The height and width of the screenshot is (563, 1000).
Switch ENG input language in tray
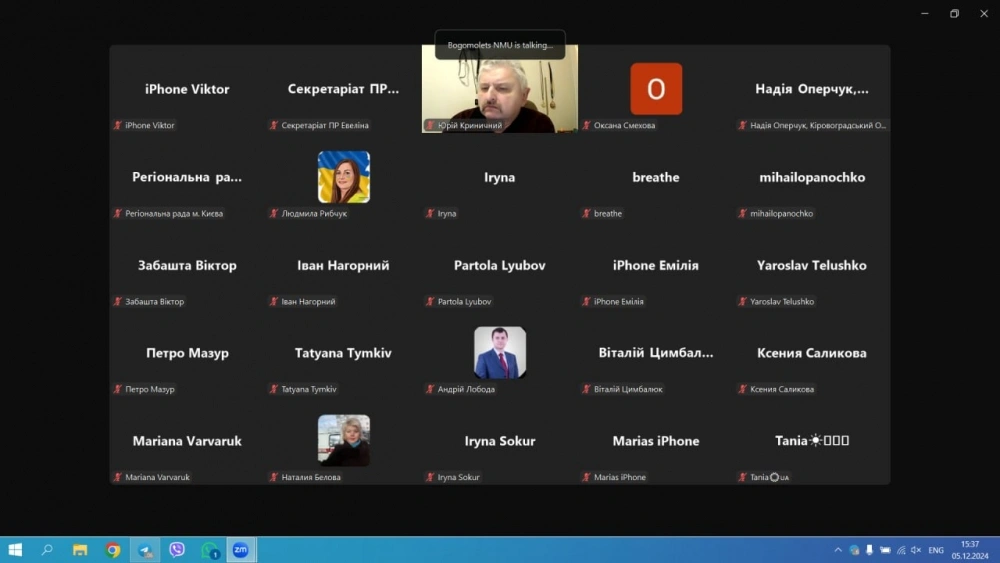pyautogui.click(x=936, y=550)
